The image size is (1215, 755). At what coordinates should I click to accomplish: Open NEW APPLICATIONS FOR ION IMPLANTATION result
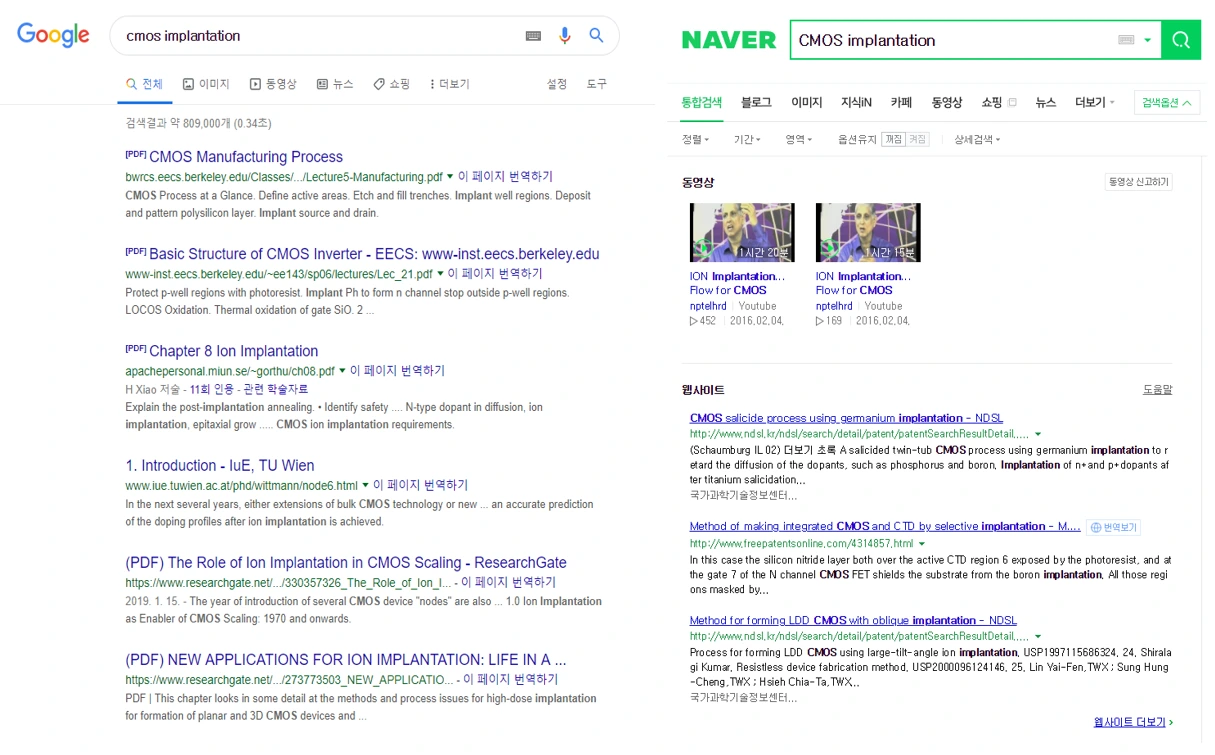pos(346,660)
